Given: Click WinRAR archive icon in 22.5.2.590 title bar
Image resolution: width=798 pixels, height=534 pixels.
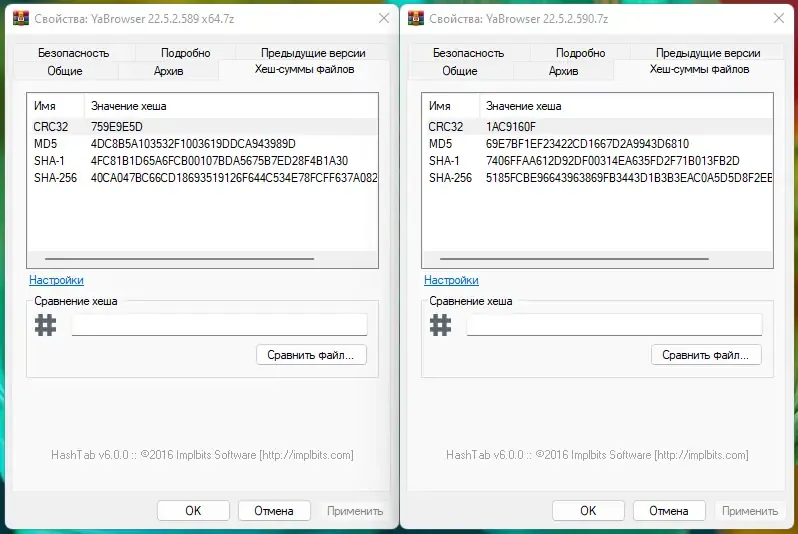Looking at the screenshot, I should click(416, 18).
